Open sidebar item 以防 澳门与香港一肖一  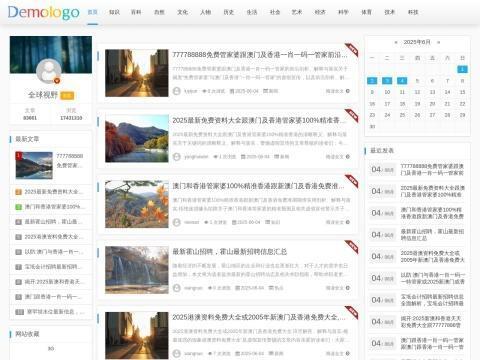point(54,252)
